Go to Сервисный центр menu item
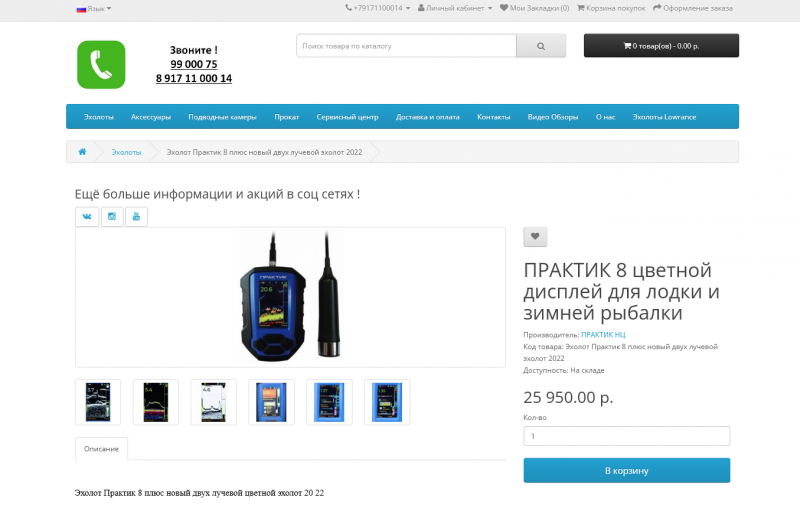Viewport: 800px width, 511px height. pyautogui.click(x=347, y=117)
